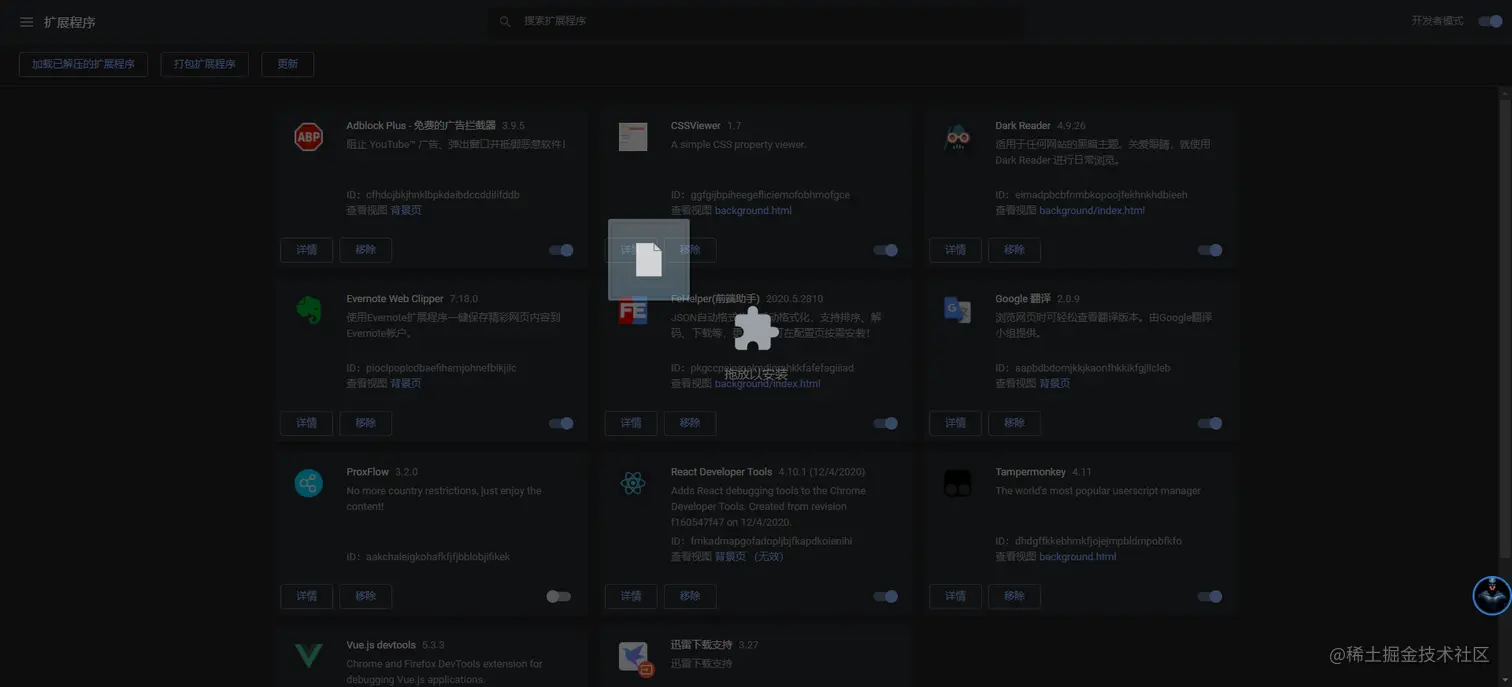Open Adblock Plus 背景页 view link
The width and height of the screenshot is (1512, 687).
click(406, 211)
